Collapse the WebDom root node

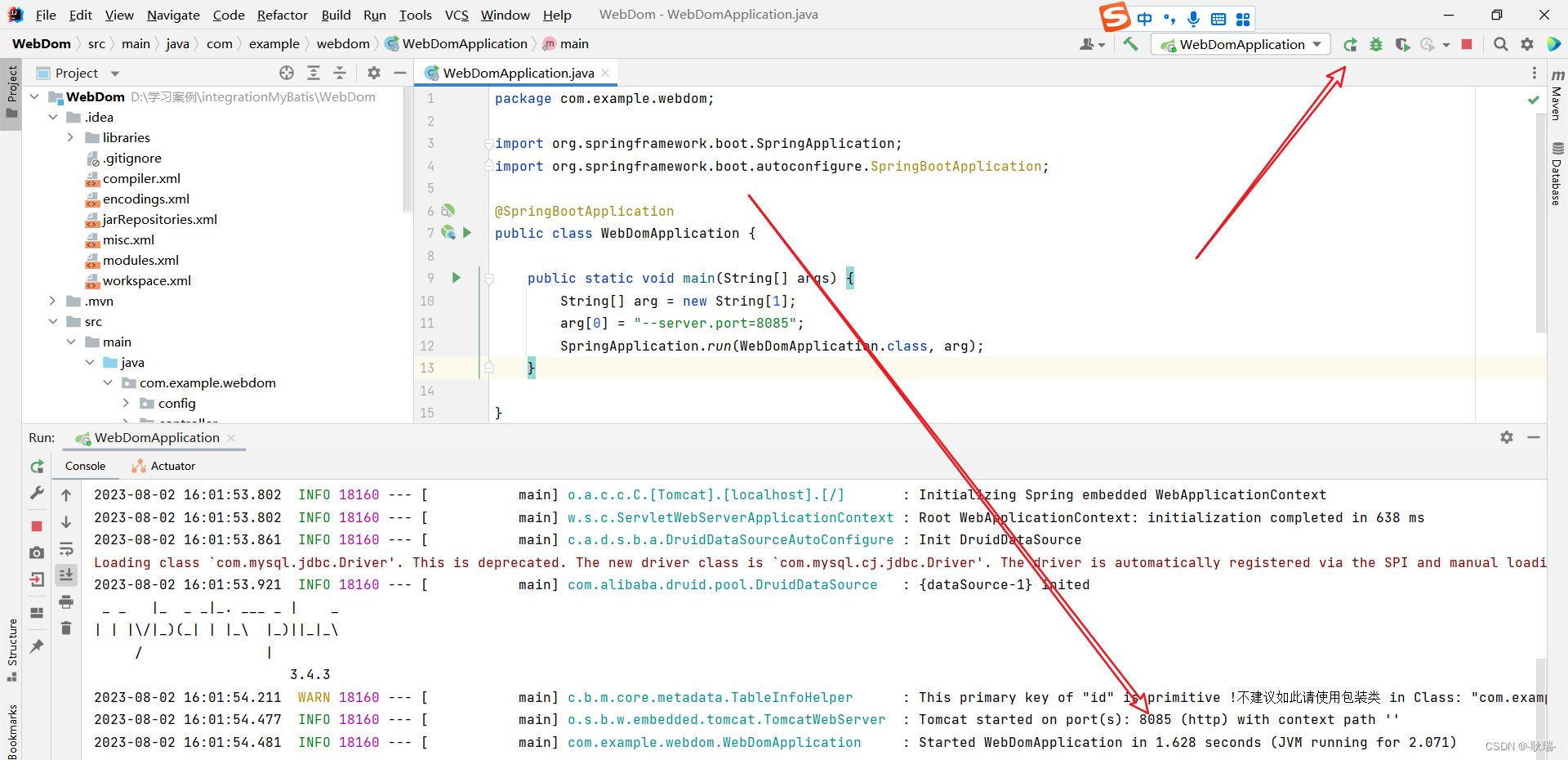tap(34, 96)
